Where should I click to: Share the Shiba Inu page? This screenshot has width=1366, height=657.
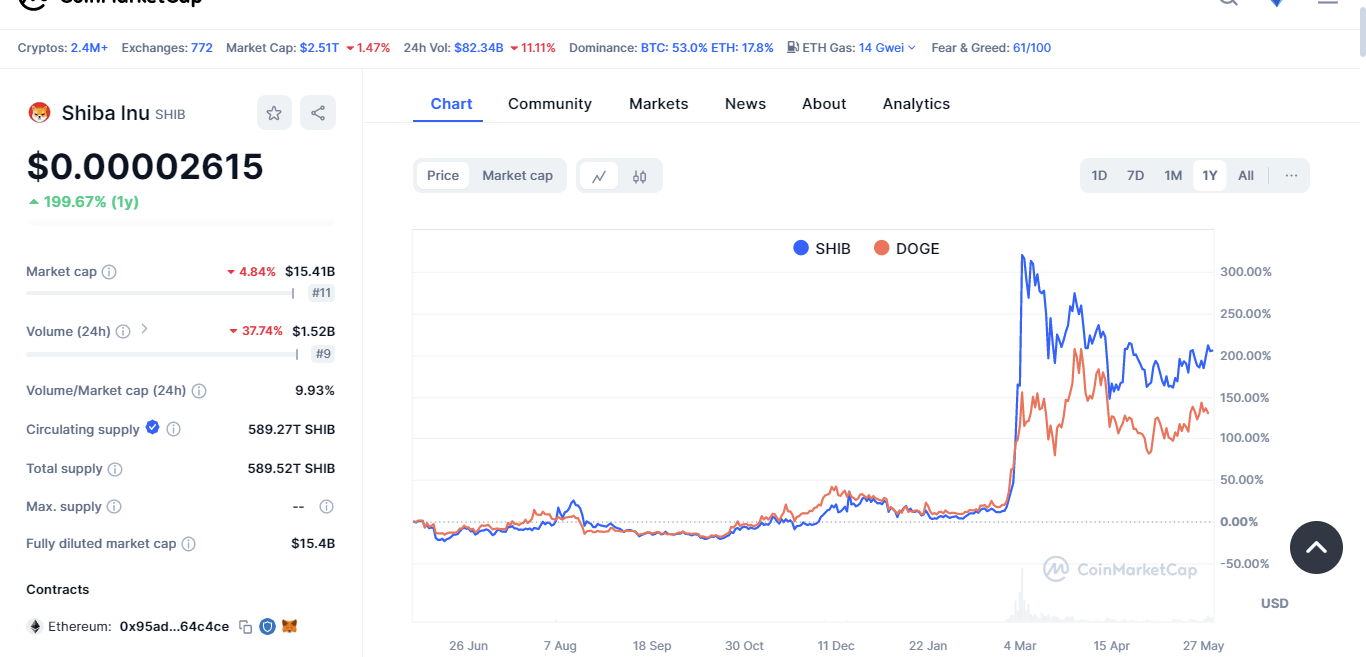coord(318,113)
